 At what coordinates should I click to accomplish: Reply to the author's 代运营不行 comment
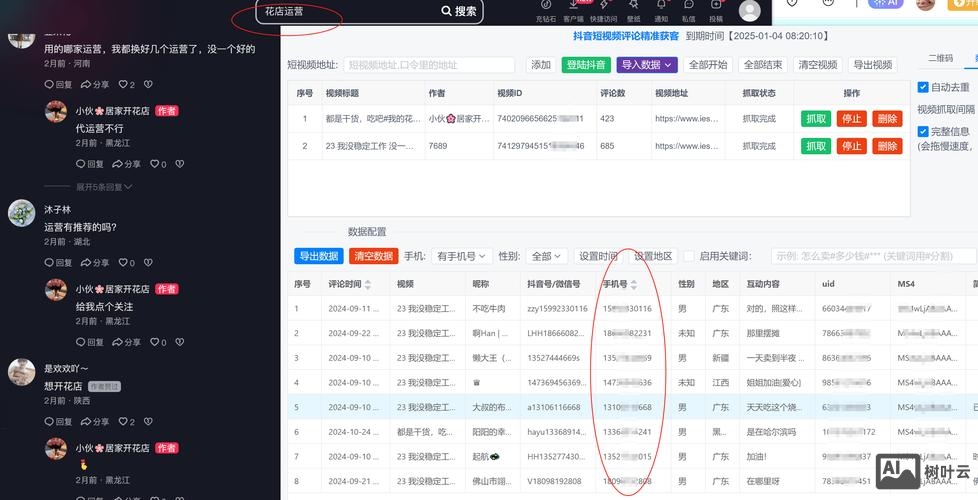pyautogui.click(x=90, y=164)
